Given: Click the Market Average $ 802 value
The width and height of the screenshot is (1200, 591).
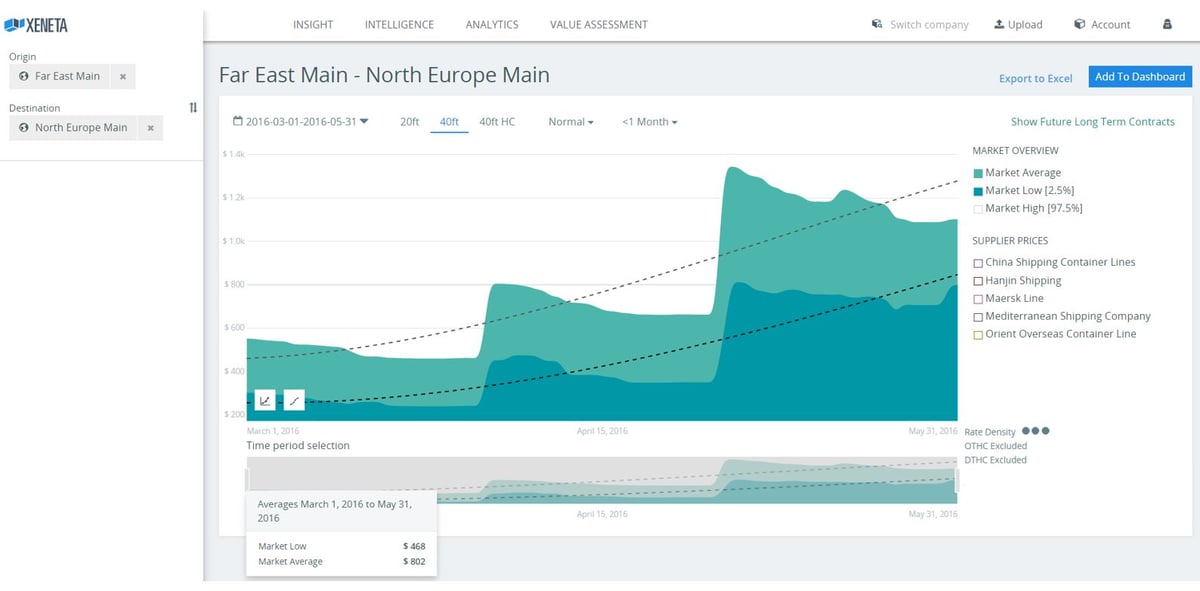Looking at the screenshot, I should click(x=414, y=562).
